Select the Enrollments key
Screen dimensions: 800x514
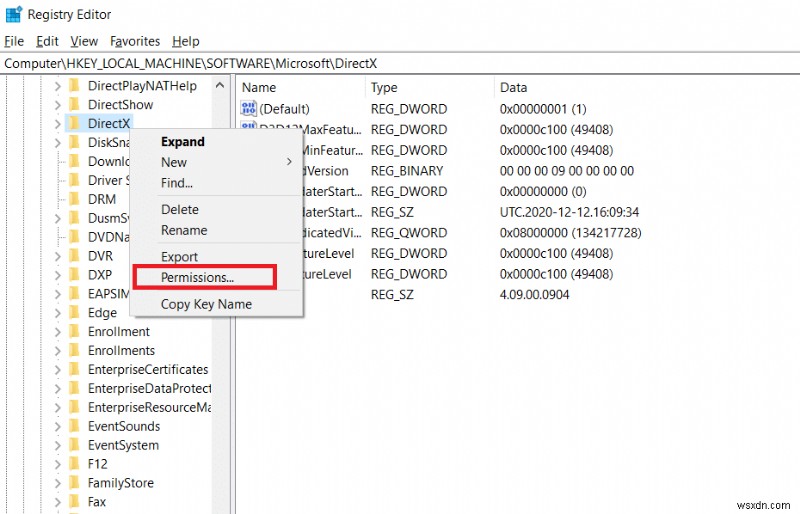click(x=121, y=350)
